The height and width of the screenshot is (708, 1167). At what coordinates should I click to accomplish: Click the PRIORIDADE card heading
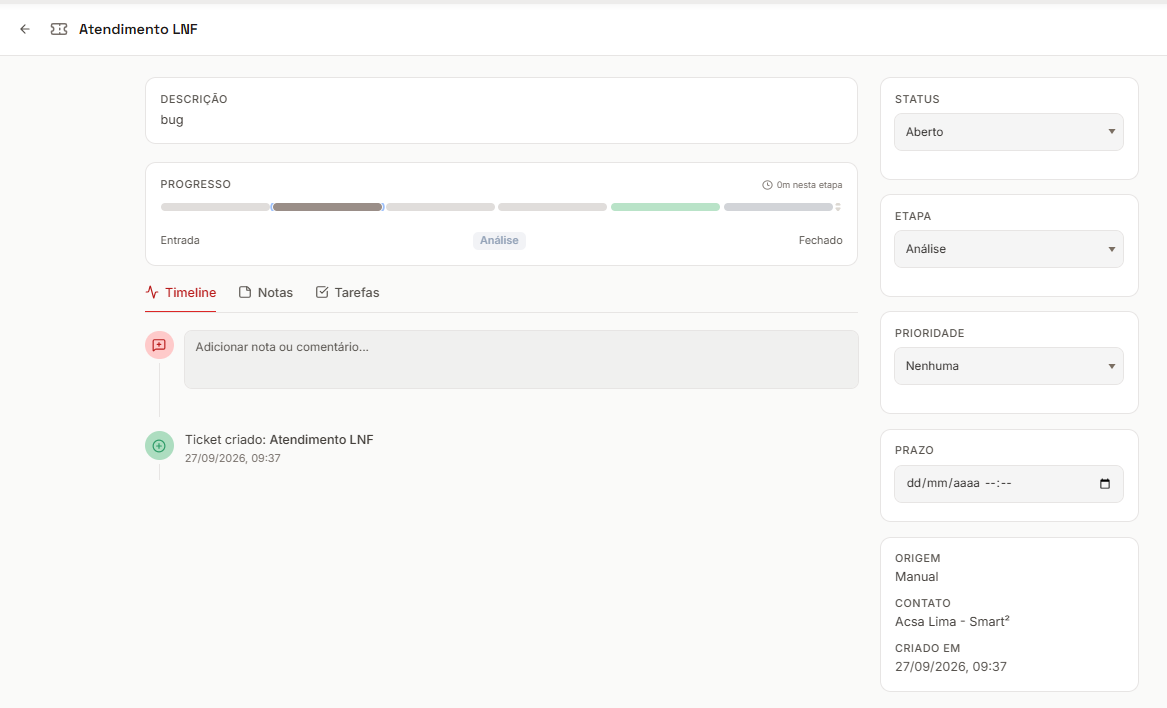930,333
